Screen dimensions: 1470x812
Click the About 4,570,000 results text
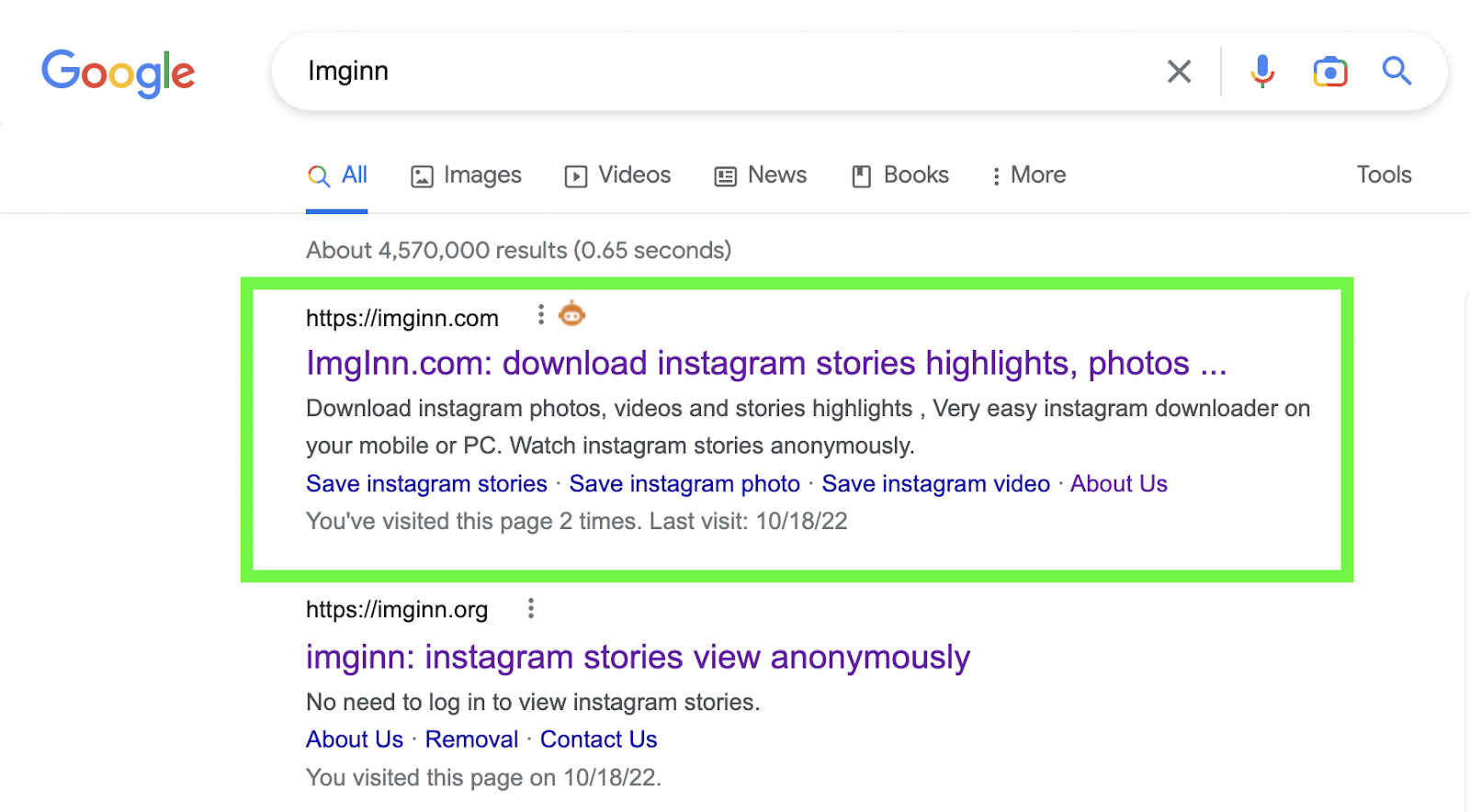[518, 250]
